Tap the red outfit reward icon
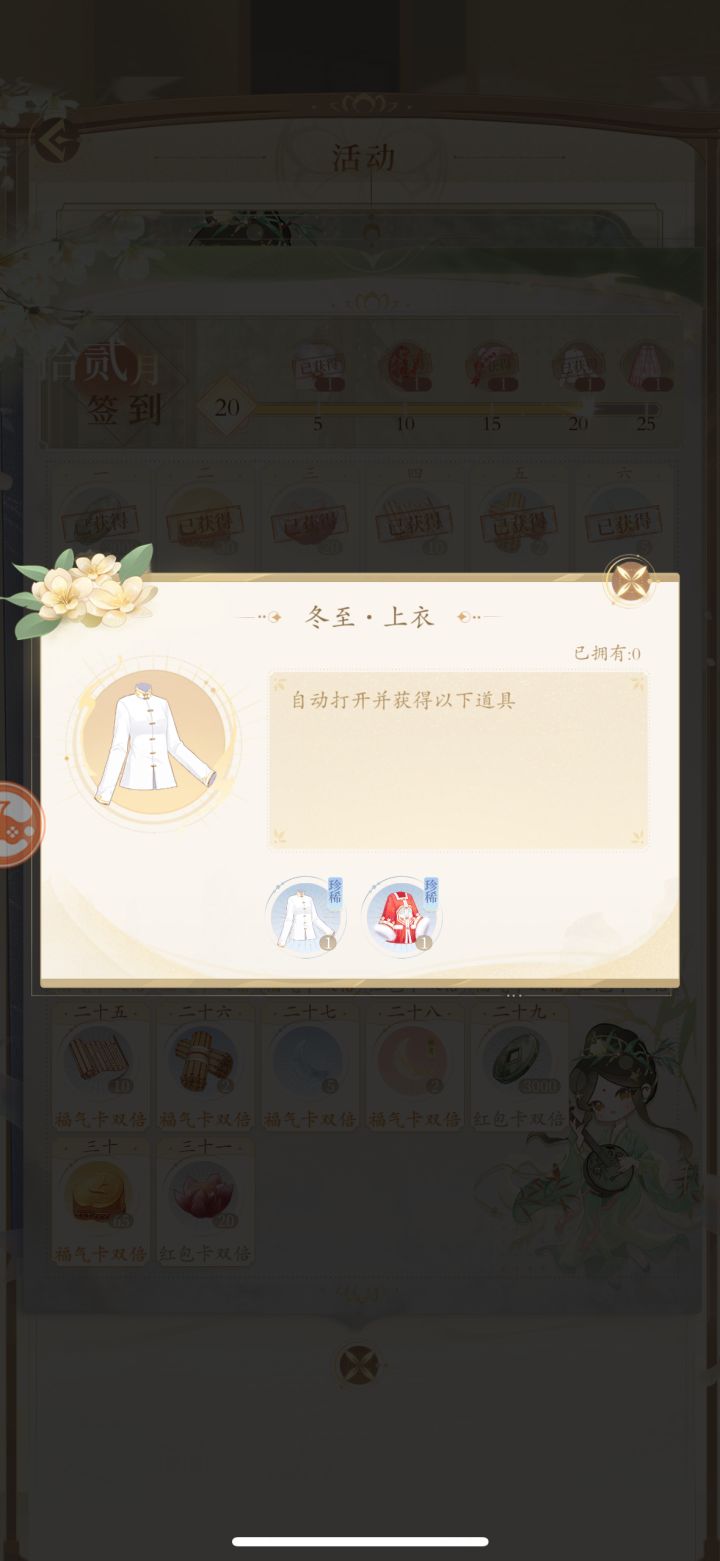 click(401, 917)
